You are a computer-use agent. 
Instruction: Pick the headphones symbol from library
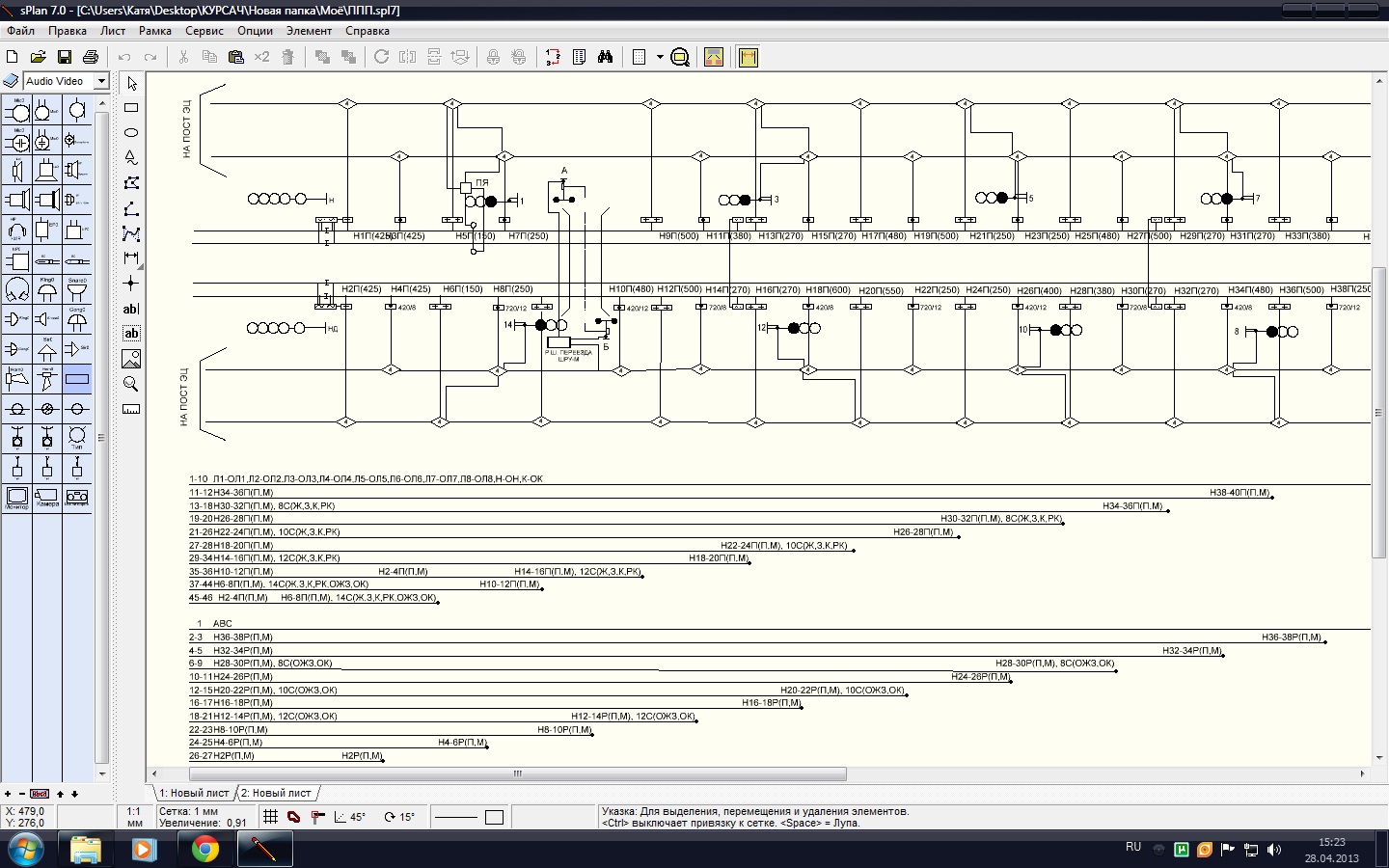pos(16,230)
